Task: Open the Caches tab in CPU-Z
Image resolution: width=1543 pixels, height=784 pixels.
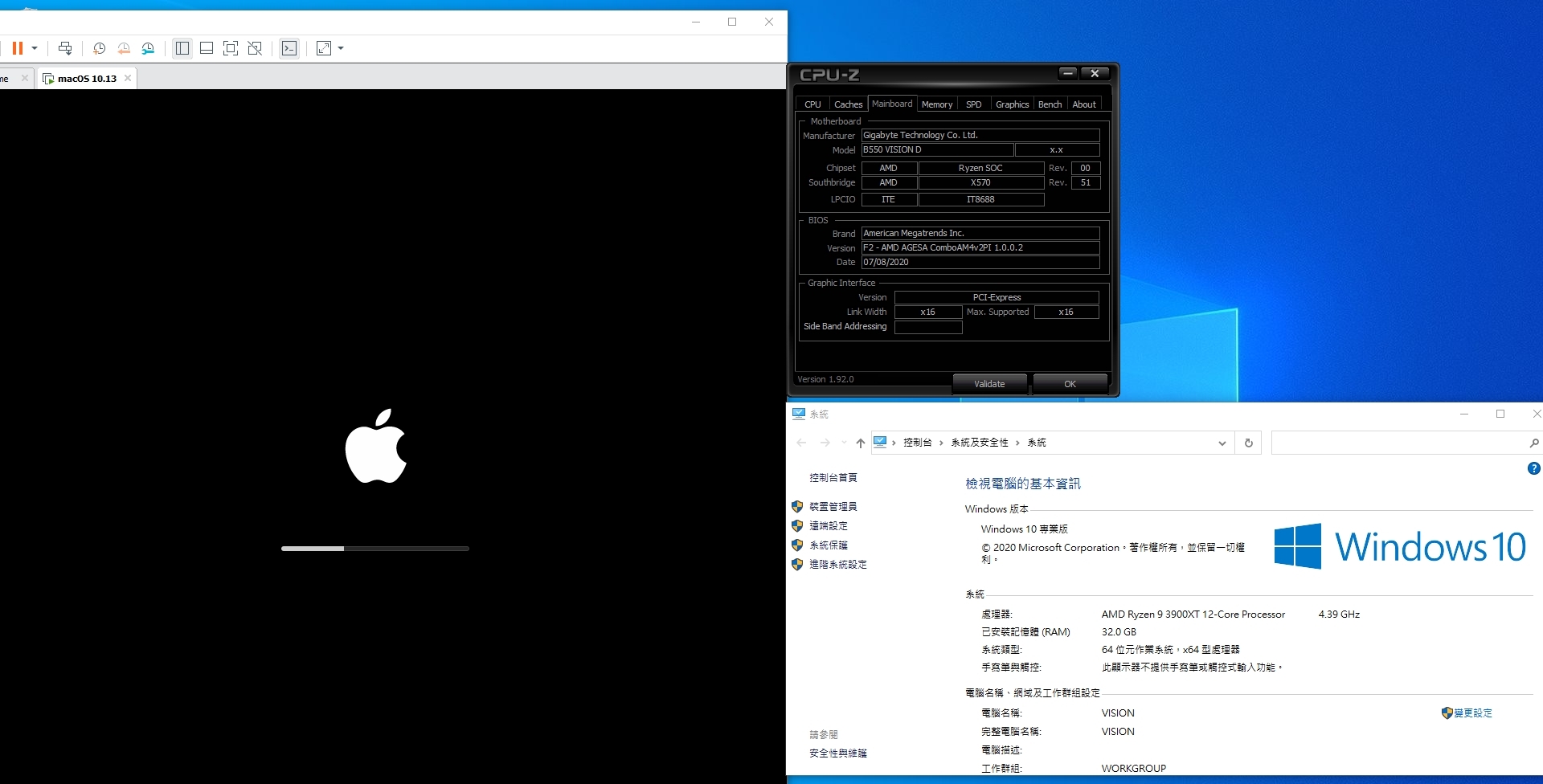Action: coord(848,104)
